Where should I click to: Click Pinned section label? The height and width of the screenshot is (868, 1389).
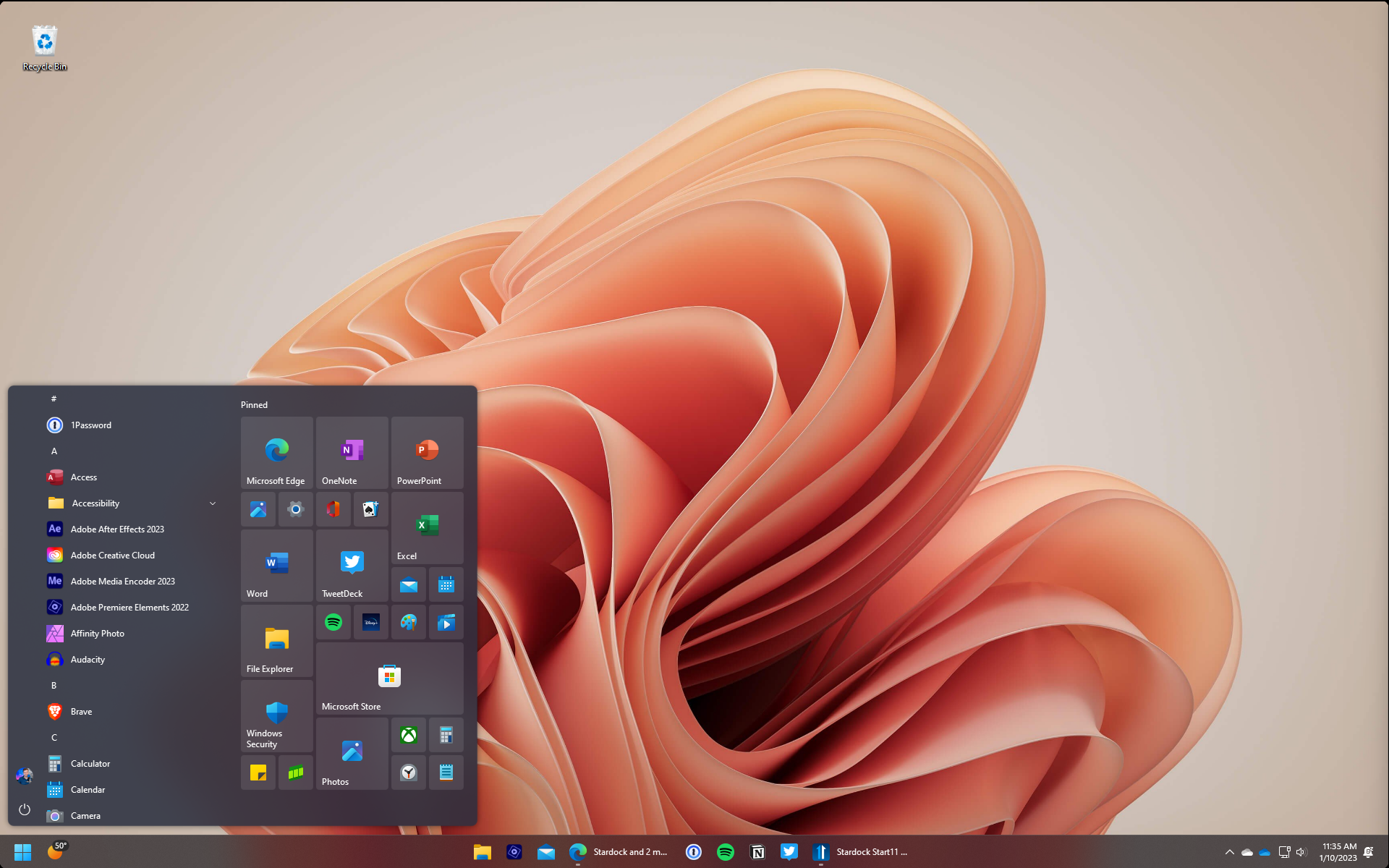click(x=254, y=404)
